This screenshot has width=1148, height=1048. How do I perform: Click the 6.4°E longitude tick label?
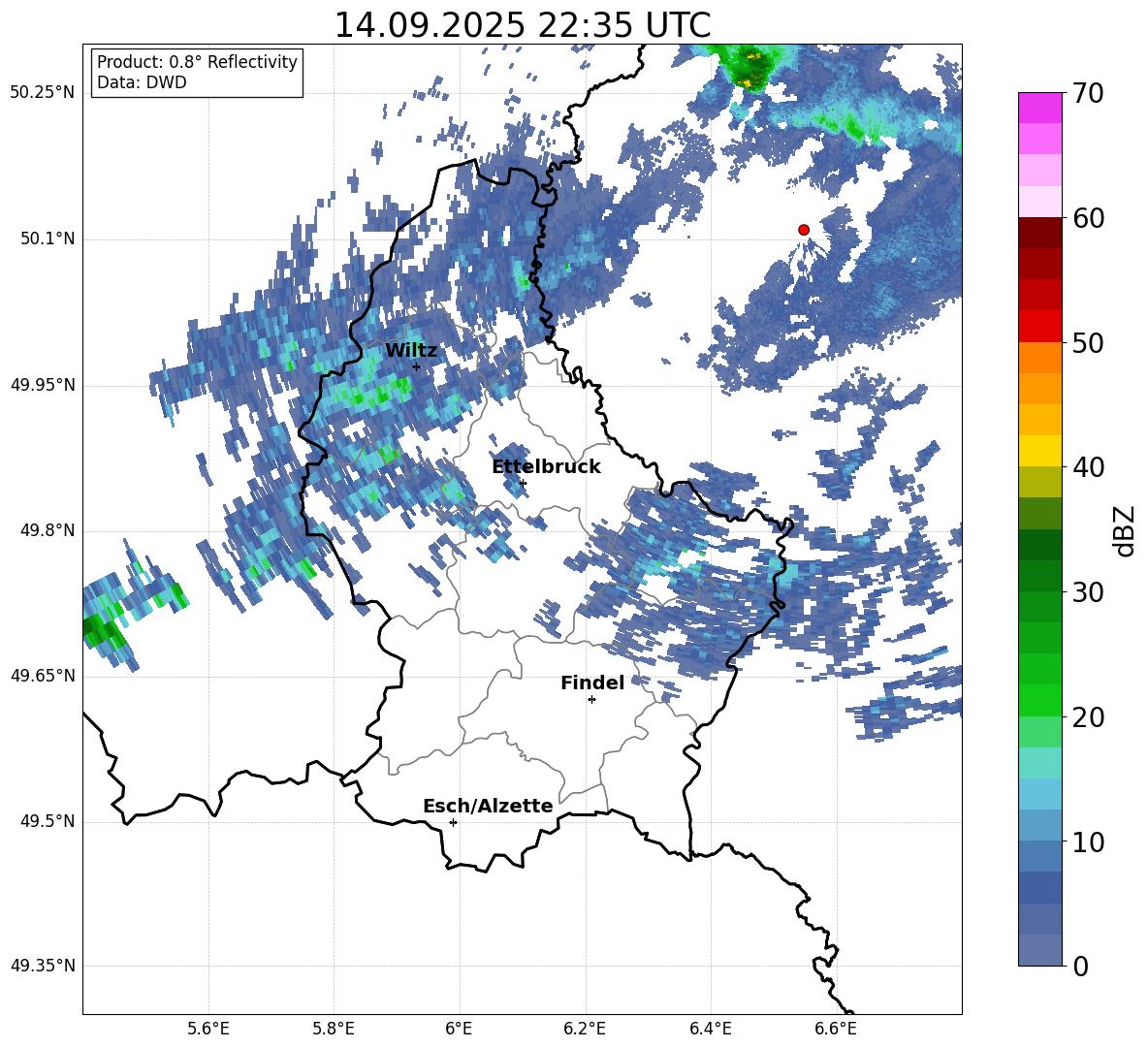pyautogui.click(x=711, y=1029)
